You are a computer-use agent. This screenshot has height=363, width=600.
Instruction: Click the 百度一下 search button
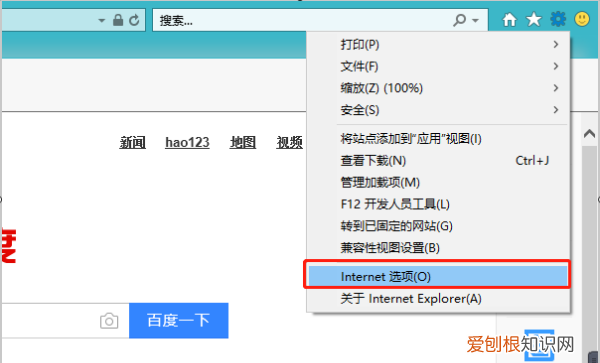tap(179, 321)
